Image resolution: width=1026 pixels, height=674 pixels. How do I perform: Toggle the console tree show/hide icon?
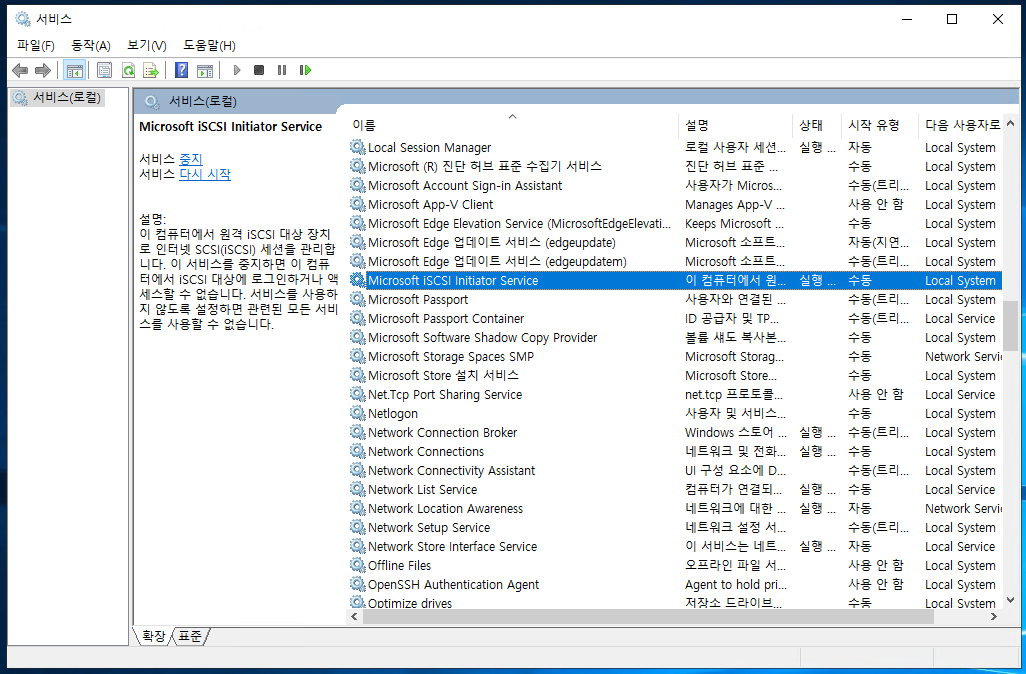click(x=75, y=70)
